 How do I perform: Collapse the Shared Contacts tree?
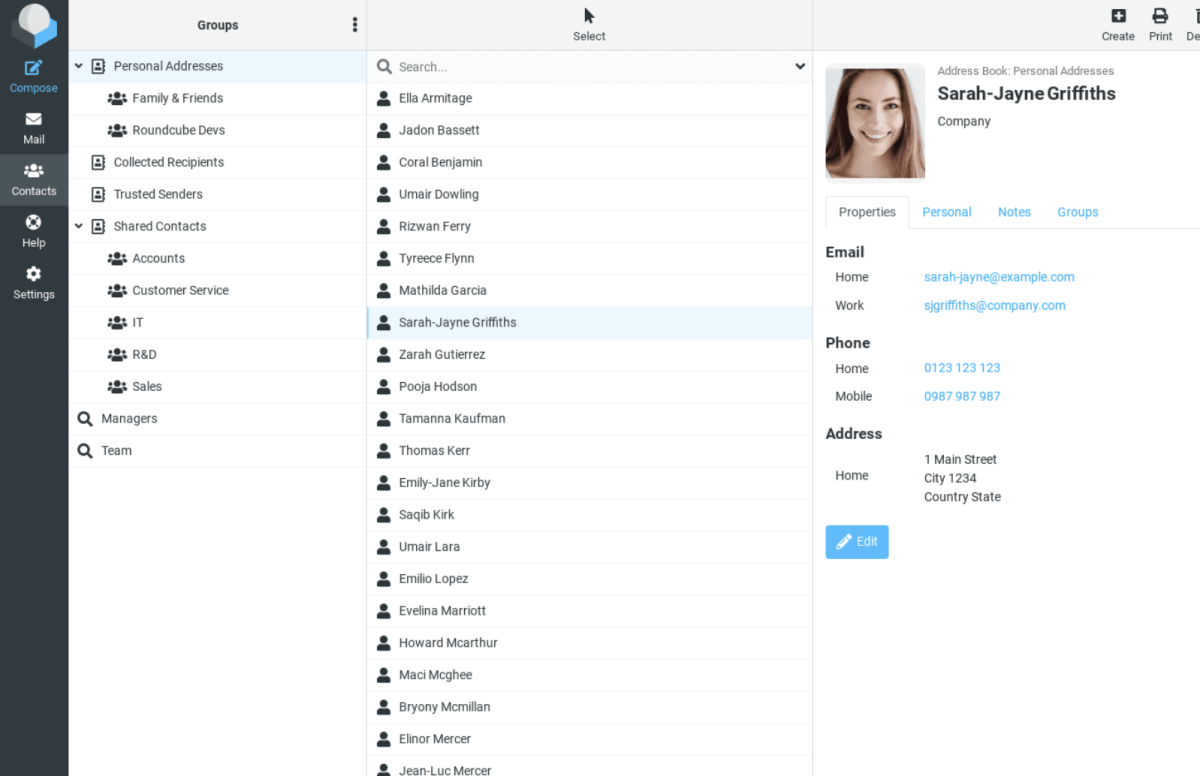(x=79, y=226)
